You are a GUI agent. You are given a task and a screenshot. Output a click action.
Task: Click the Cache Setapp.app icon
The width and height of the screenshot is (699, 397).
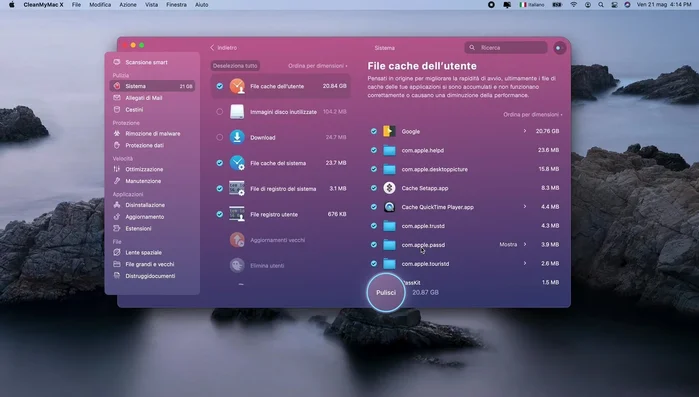389,188
